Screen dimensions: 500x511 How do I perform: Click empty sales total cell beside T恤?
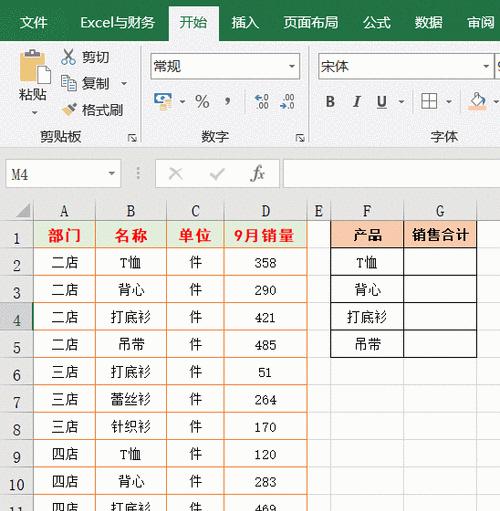[x=440, y=262]
